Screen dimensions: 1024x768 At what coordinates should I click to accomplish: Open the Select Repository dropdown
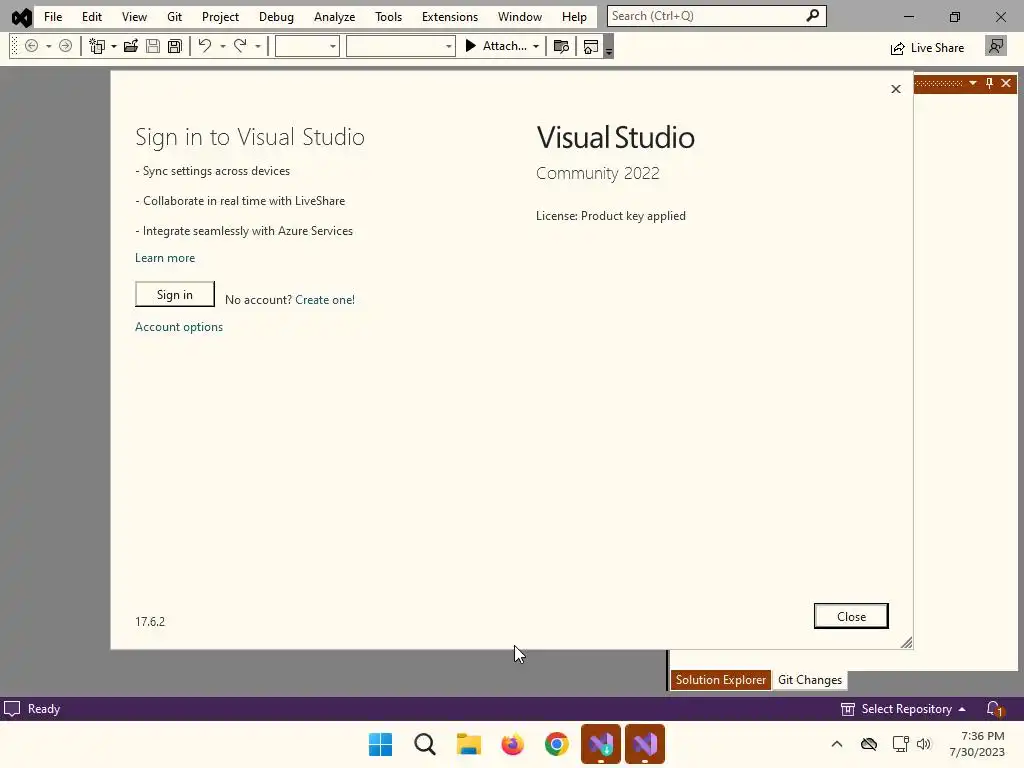[x=903, y=709]
